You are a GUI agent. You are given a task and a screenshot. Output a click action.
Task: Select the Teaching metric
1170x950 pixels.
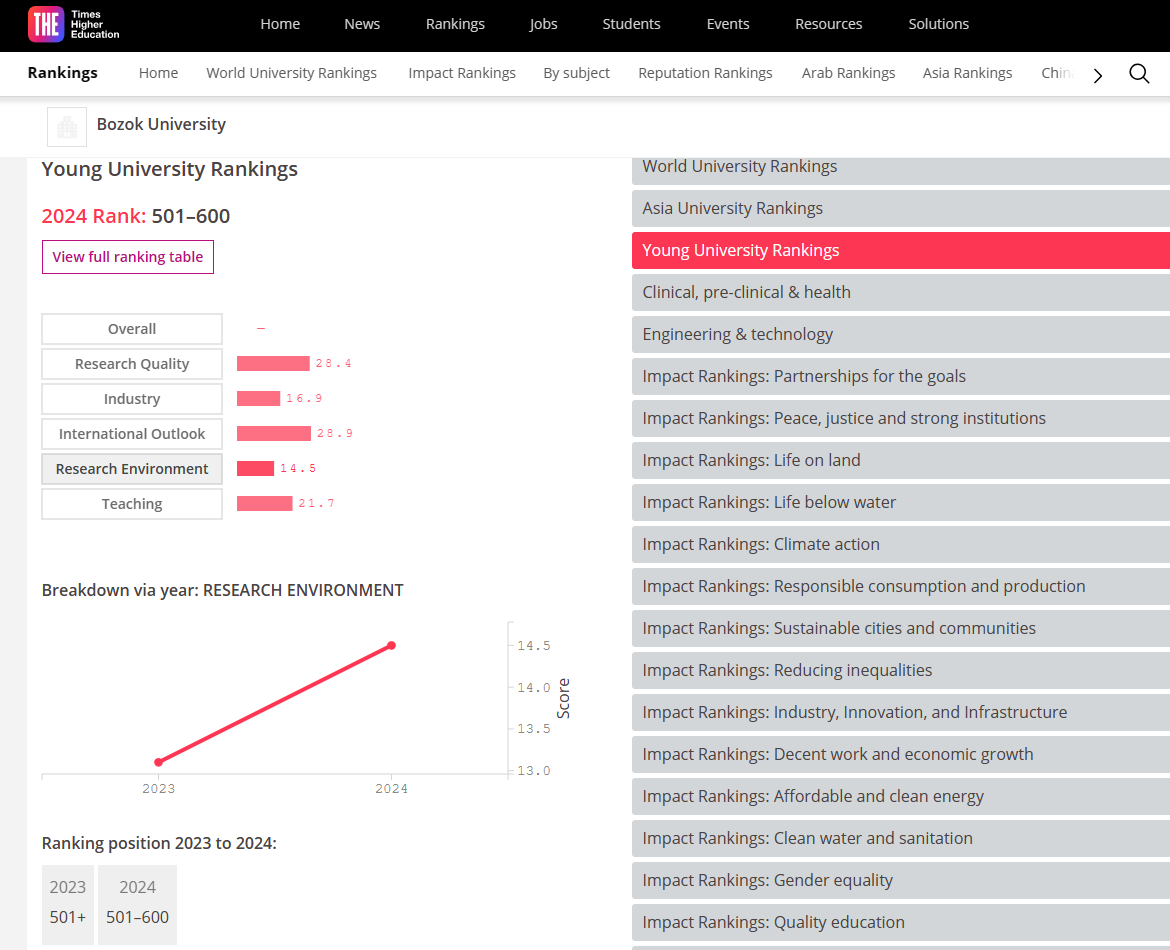(x=132, y=504)
